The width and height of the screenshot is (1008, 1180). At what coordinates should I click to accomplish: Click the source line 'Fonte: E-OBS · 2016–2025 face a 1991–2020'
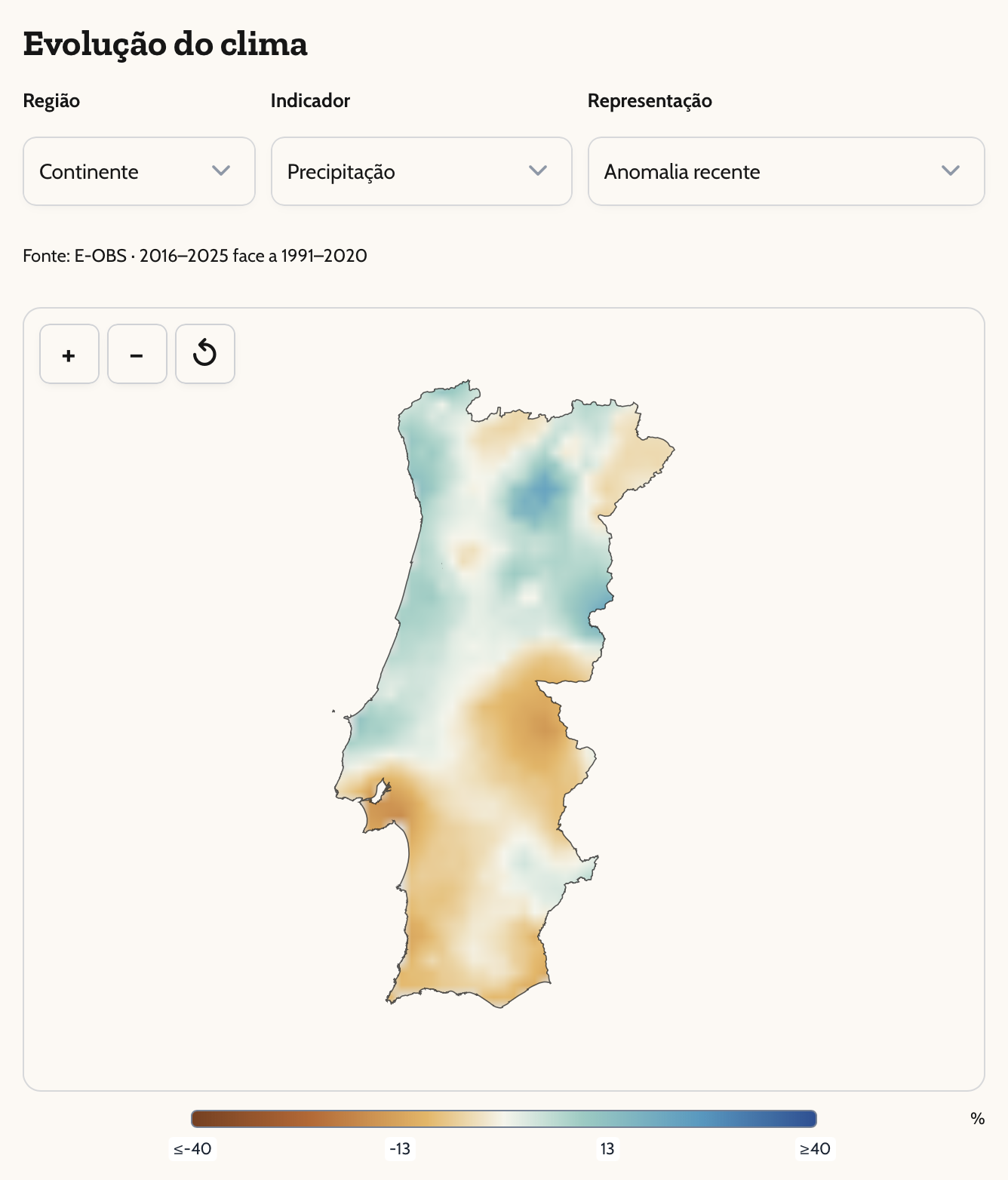(195, 256)
